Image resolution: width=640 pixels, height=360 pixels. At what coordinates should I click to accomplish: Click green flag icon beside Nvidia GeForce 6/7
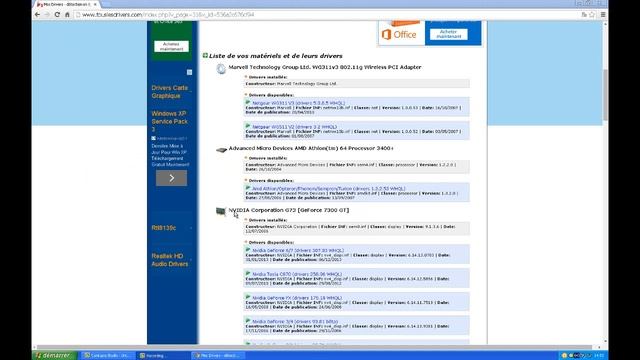point(248,250)
